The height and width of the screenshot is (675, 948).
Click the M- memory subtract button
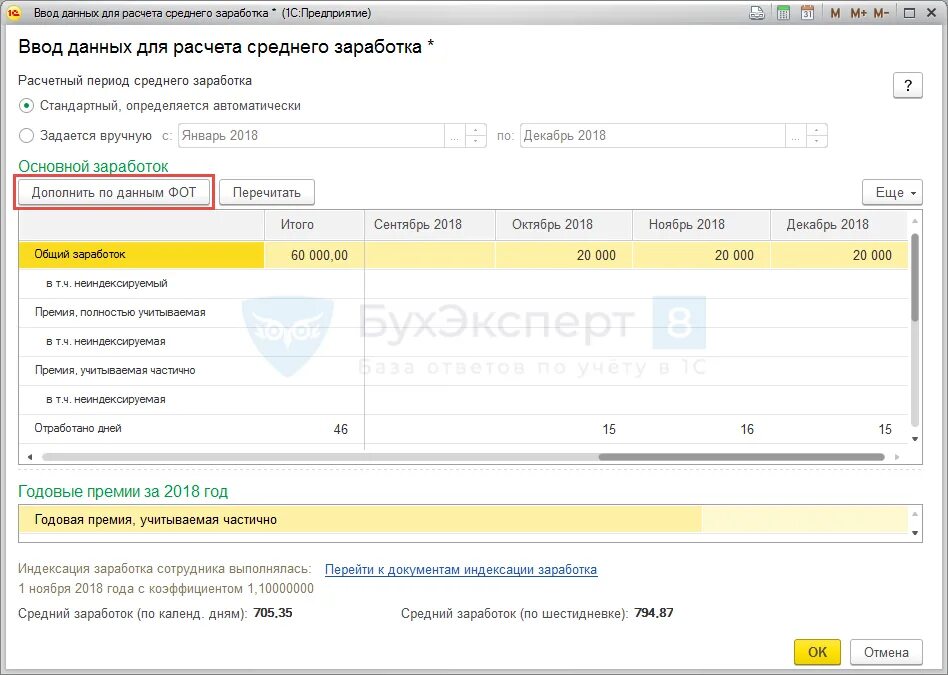coord(881,13)
